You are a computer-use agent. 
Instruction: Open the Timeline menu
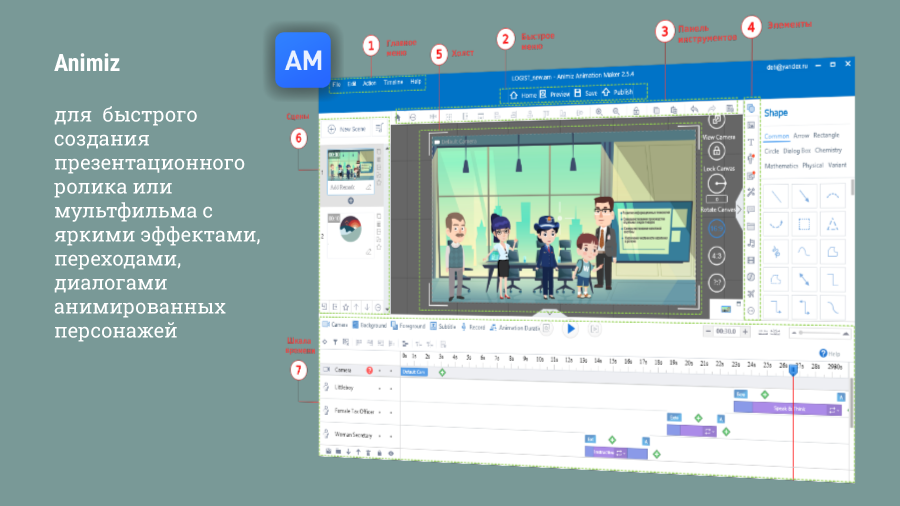393,83
